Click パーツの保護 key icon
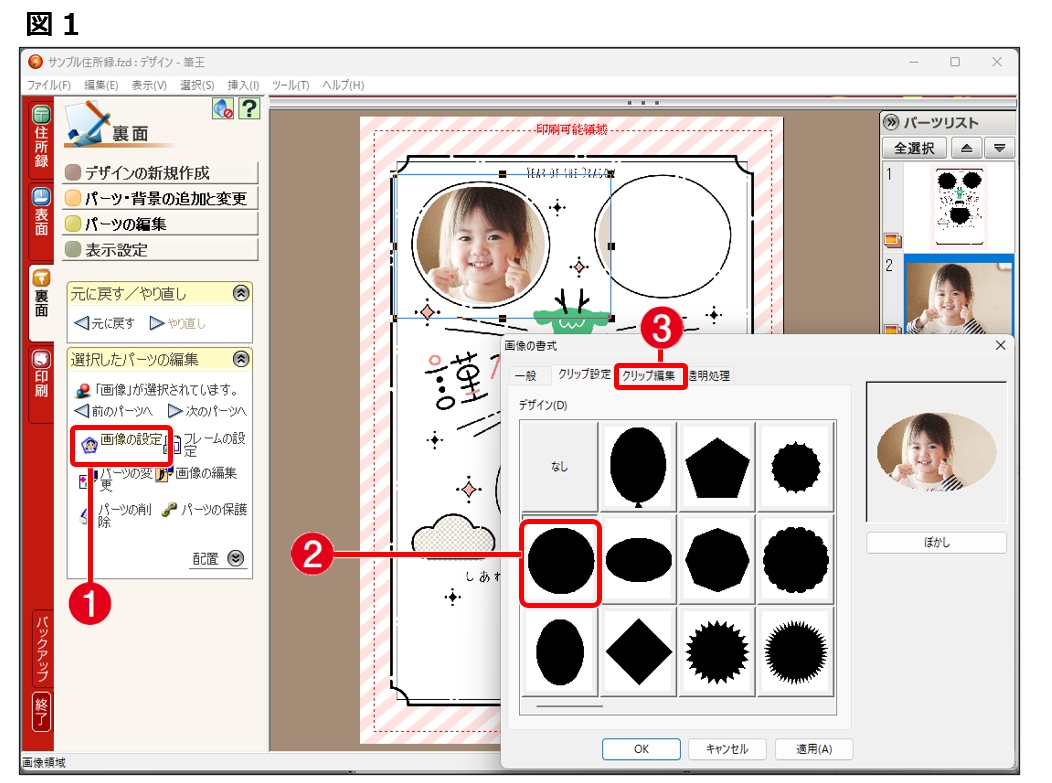The image size is (1052, 783). pos(169,510)
